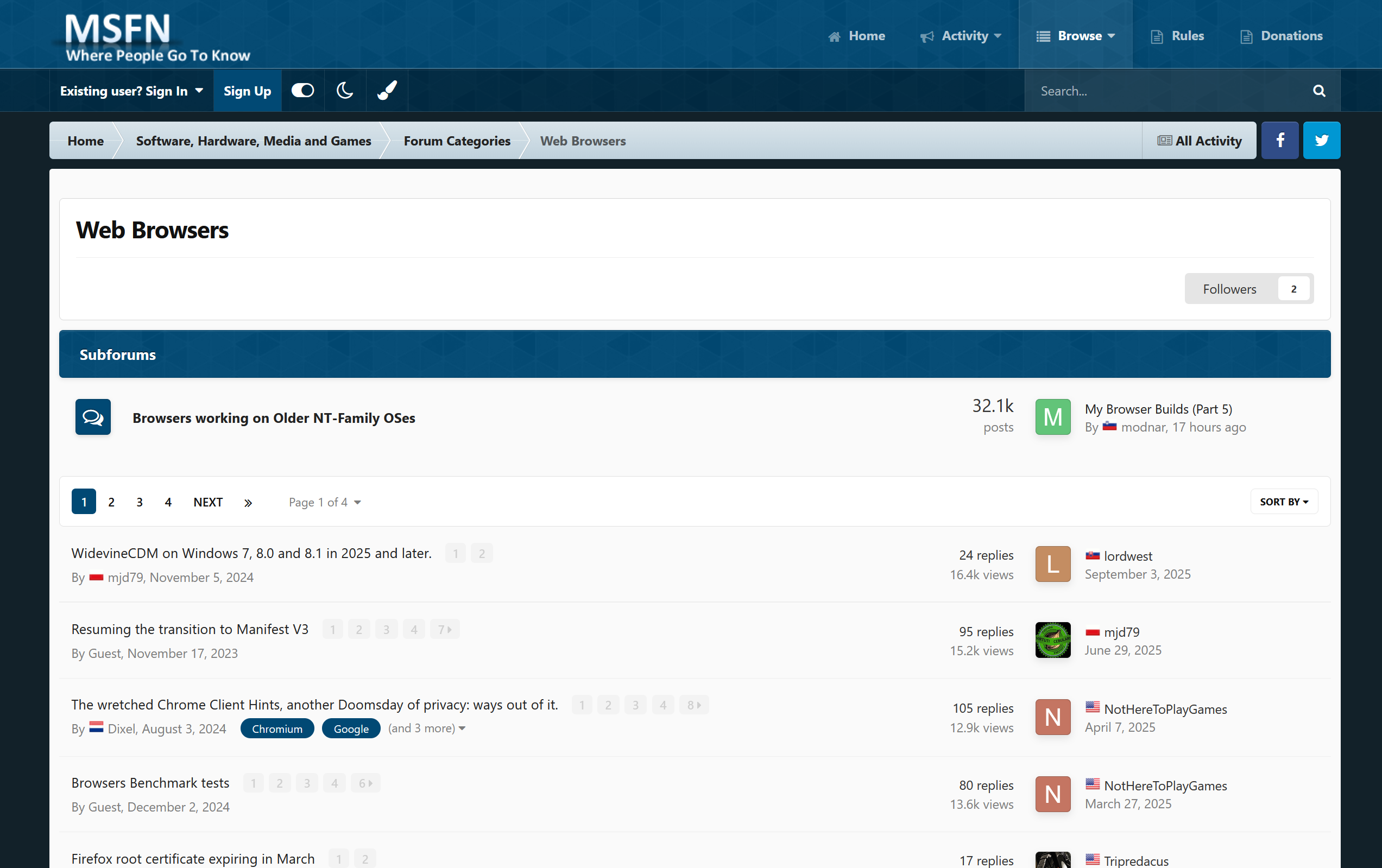The width and height of the screenshot is (1382, 868).
Task: Expand the 'and 3 more' tags
Action: point(426,728)
